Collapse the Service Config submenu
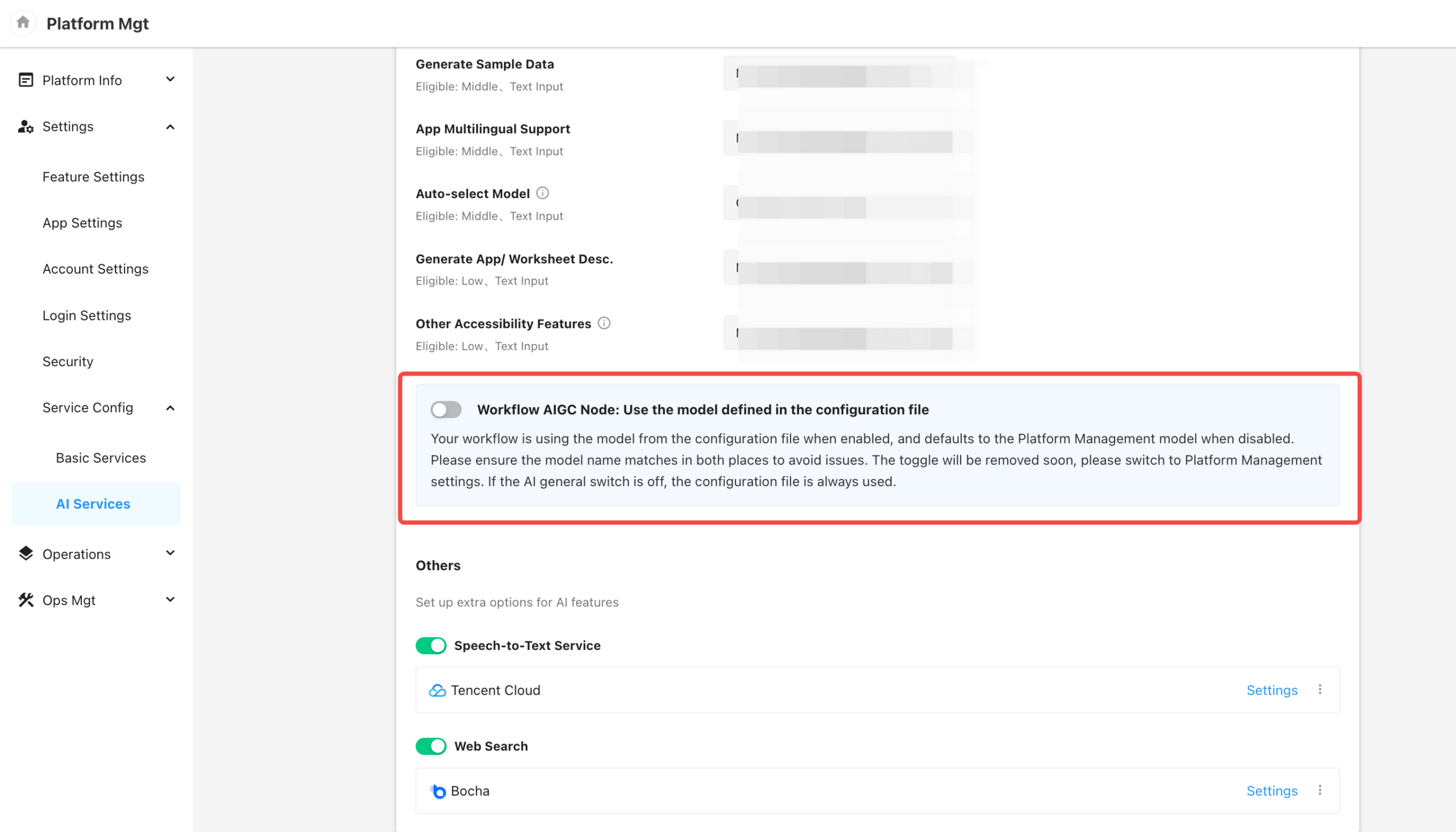The height and width of the screenshot is (832, 1456). 170,408
